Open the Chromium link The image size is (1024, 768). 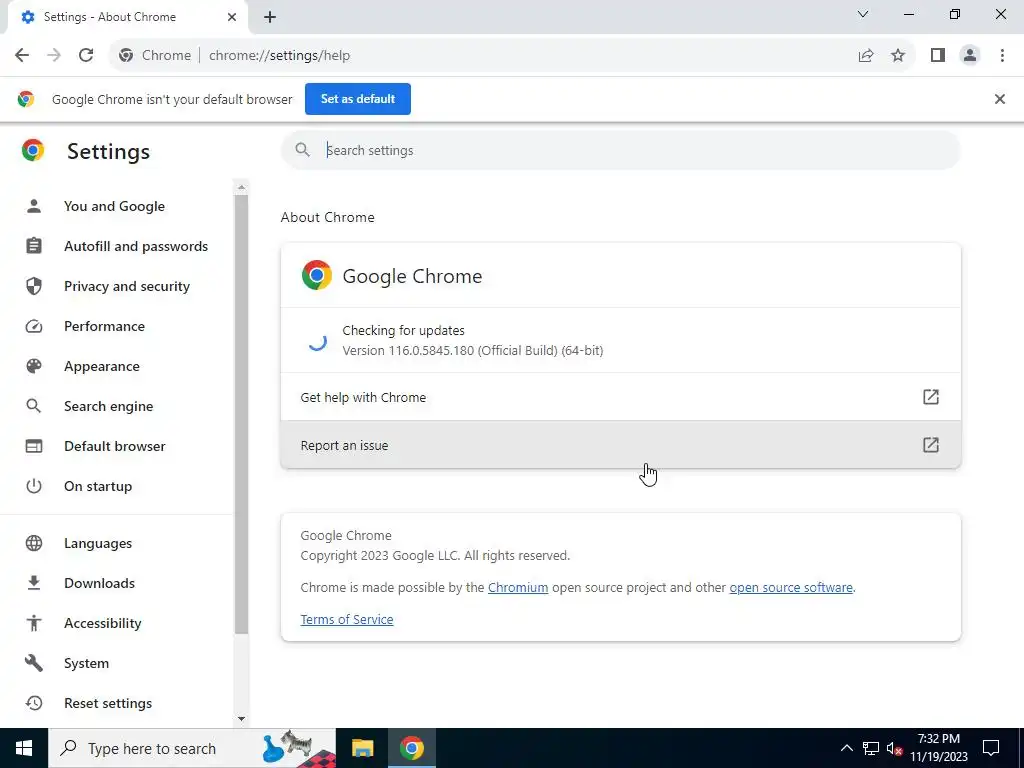(x=518, y=587)
